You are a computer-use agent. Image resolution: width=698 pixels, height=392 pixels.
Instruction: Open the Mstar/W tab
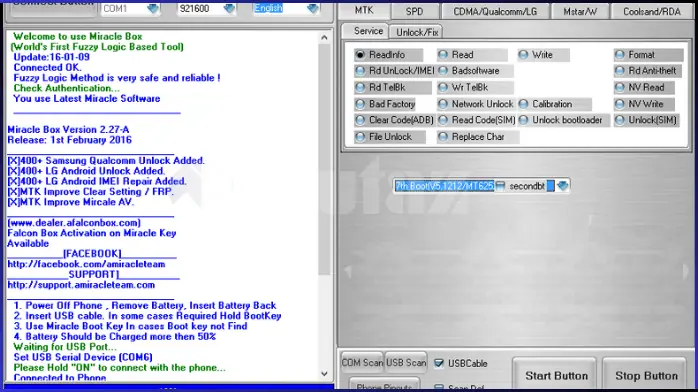pyautogui.click(x=580, y=12)
